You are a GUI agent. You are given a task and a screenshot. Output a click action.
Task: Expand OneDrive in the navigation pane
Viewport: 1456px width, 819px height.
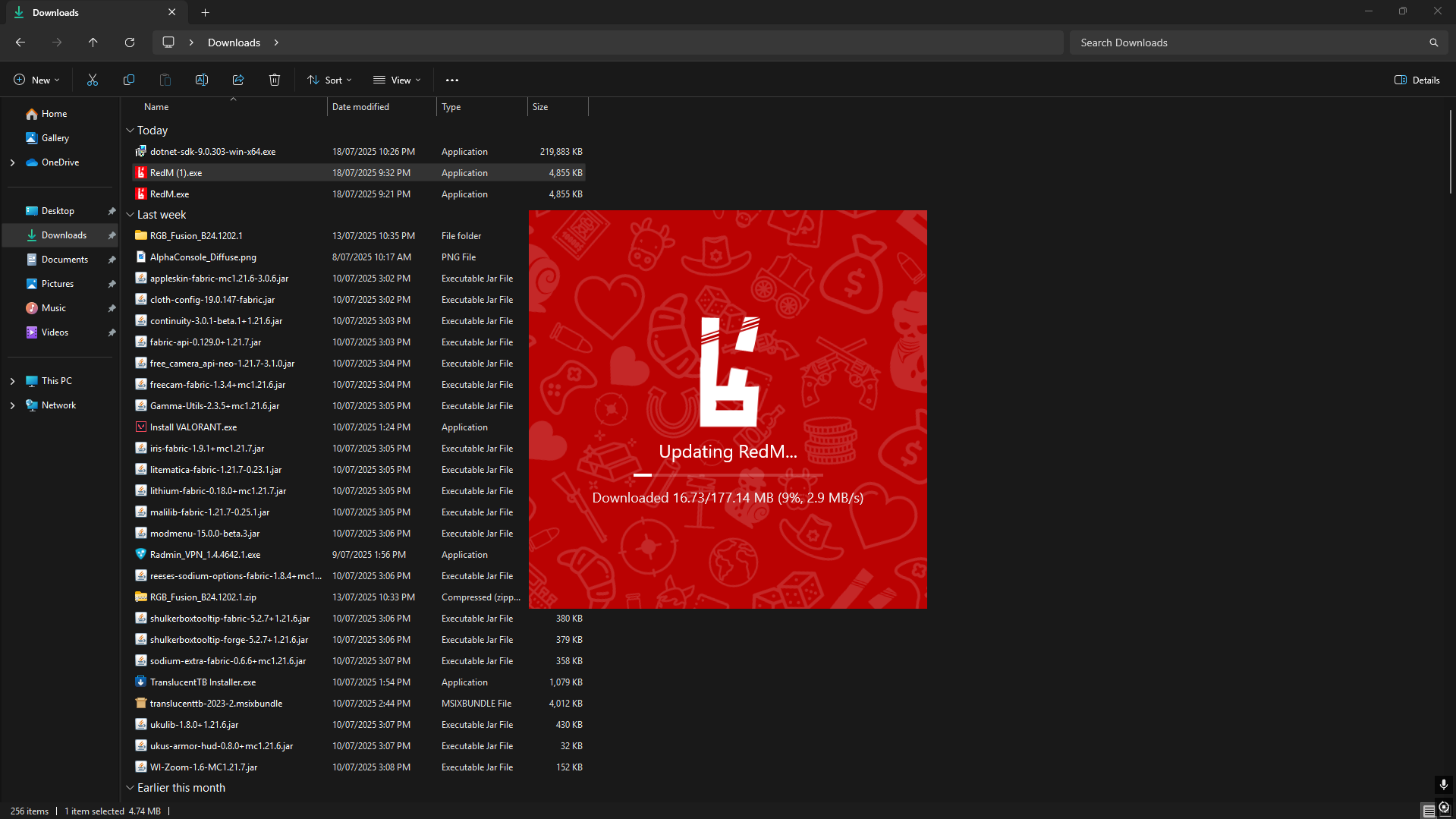12,162
